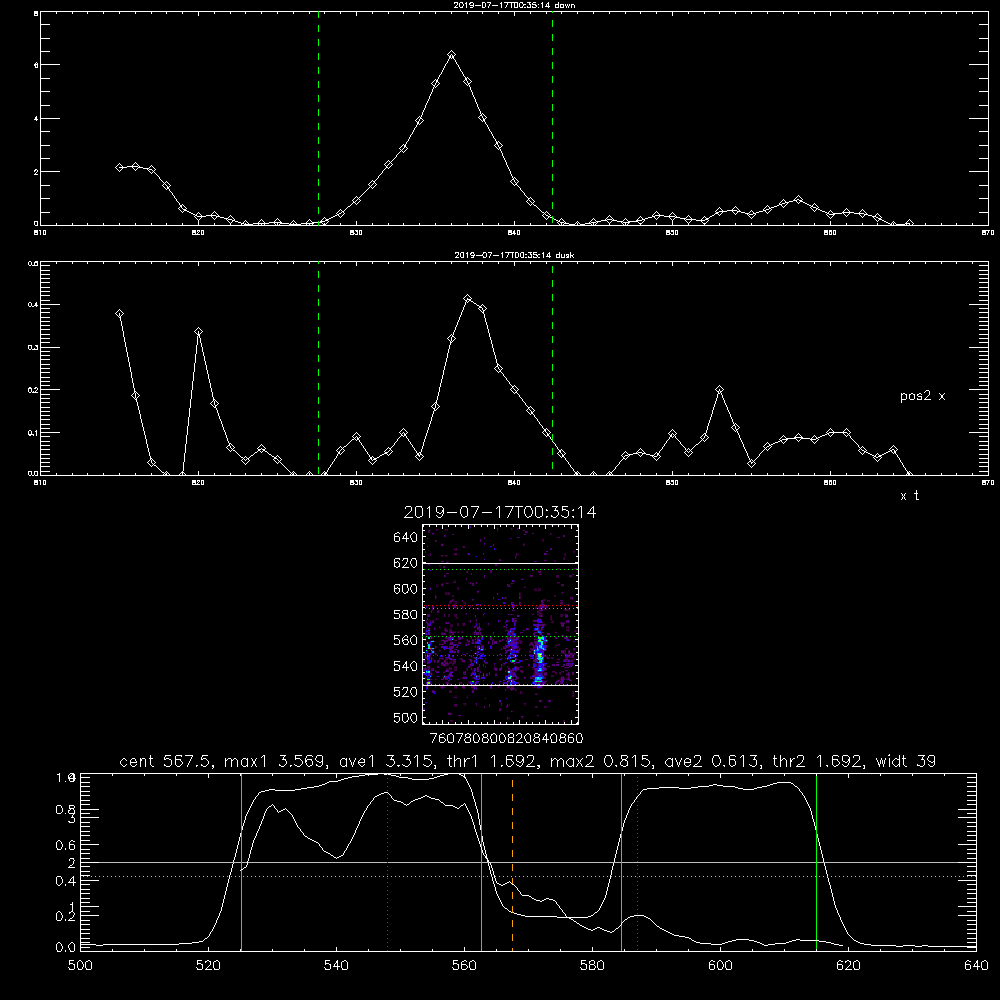The image size is (1000, 1000).
Task: Click bottom plot x-axis label 620
Action: 848,966
